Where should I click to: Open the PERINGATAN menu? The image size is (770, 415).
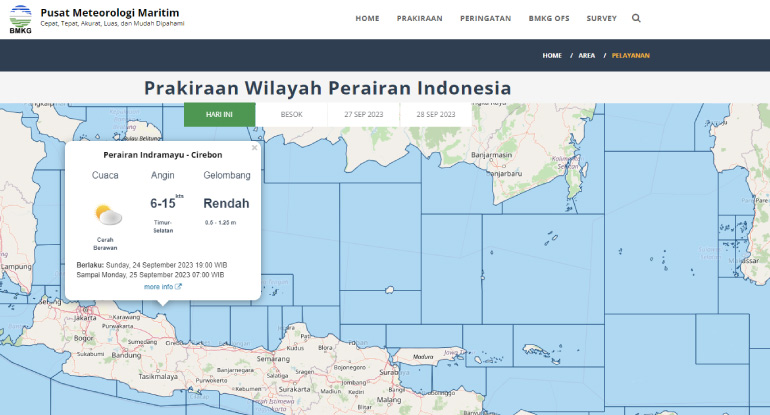click(x=486, y=18)
